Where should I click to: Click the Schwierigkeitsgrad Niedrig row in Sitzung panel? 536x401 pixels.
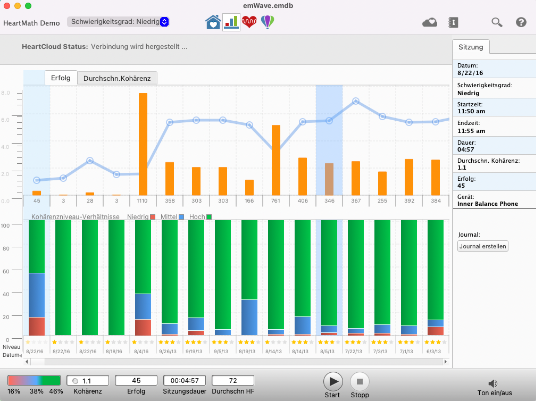[x=494, y=89]
